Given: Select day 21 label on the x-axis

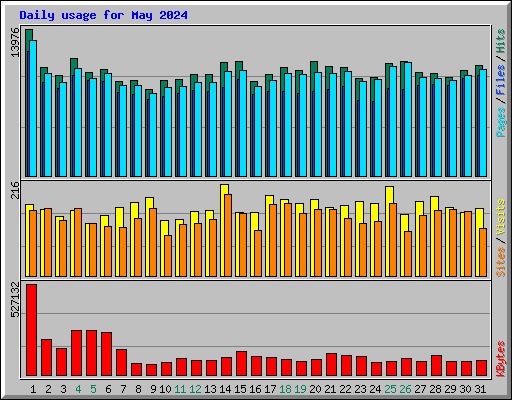Looking at the screenshot, I should (330, 389).
